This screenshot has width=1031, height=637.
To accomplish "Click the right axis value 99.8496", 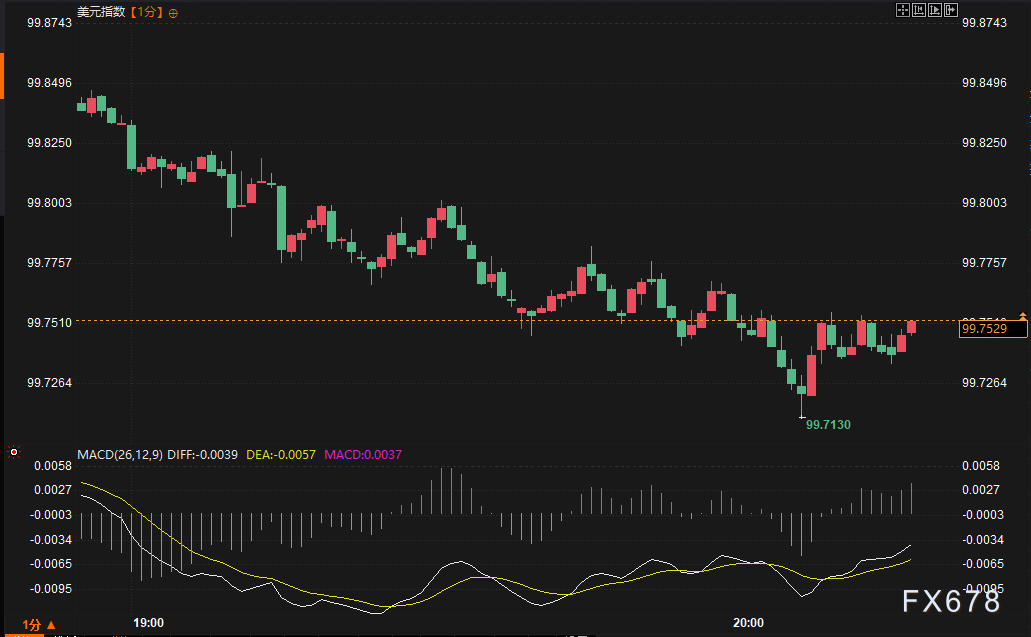I will (984, 83).
